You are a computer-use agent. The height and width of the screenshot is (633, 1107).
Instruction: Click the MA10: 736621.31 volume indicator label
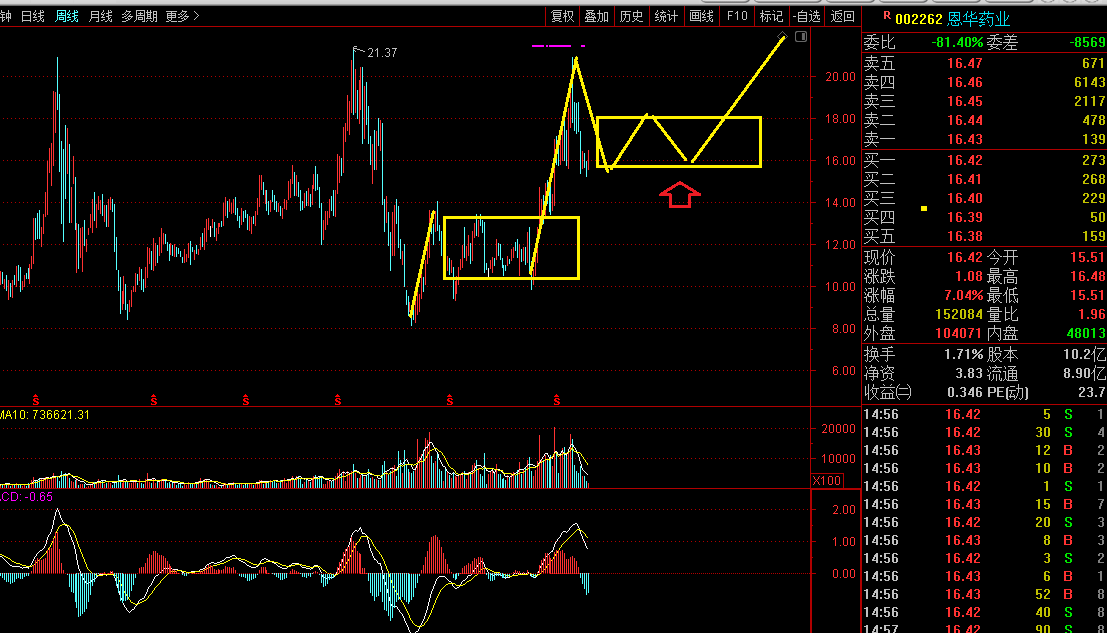tap(44, 415)
